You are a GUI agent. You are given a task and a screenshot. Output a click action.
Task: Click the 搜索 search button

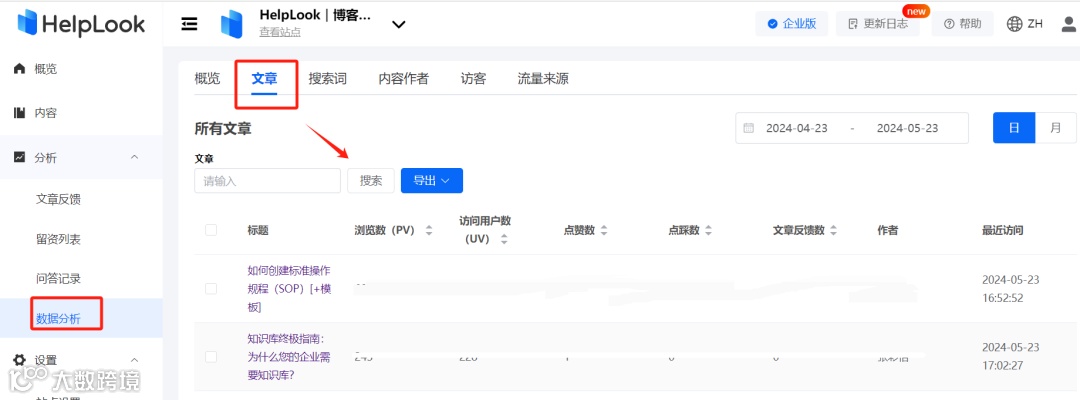(371, 180)
